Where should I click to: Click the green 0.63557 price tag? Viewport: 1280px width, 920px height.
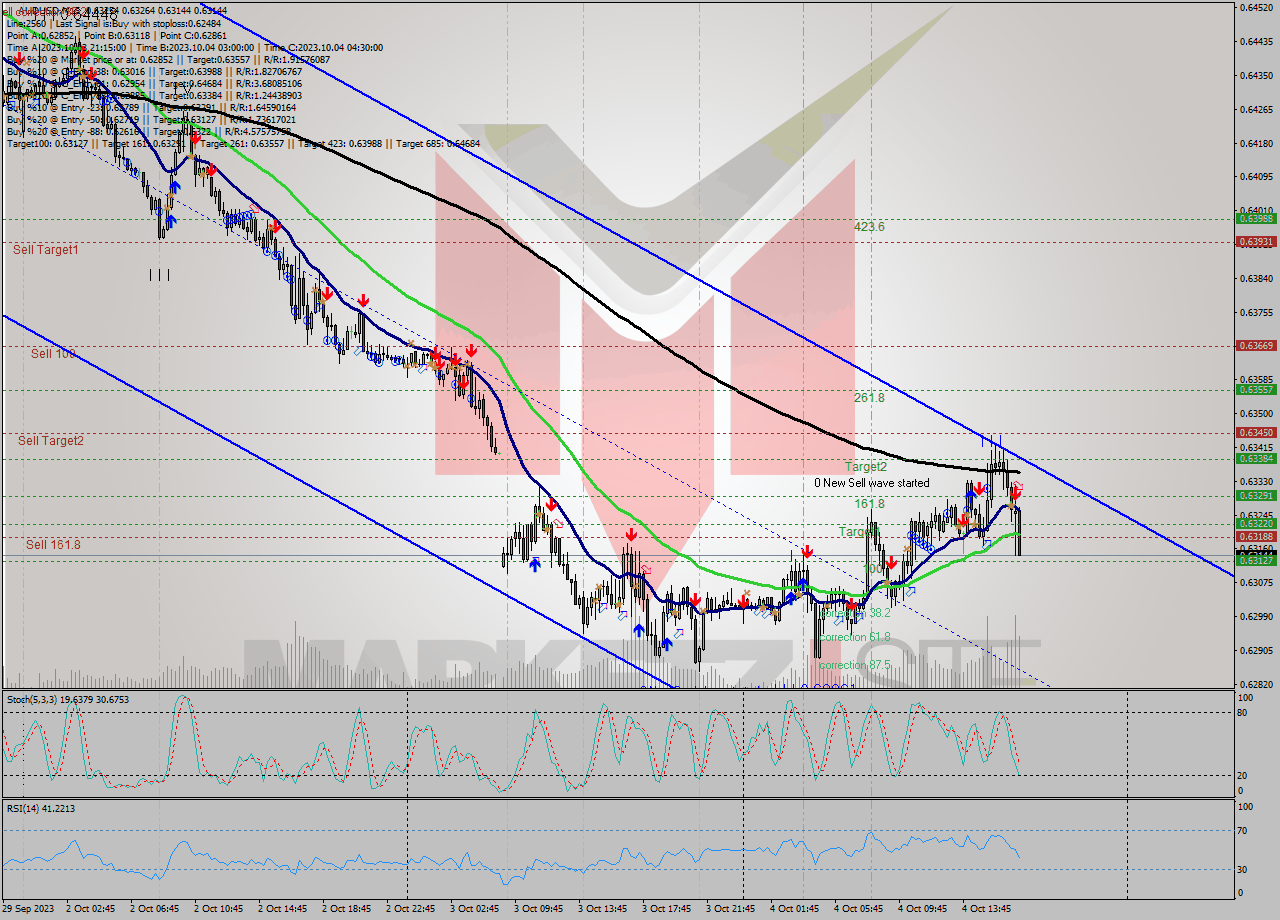click(x=1256, y=390)
